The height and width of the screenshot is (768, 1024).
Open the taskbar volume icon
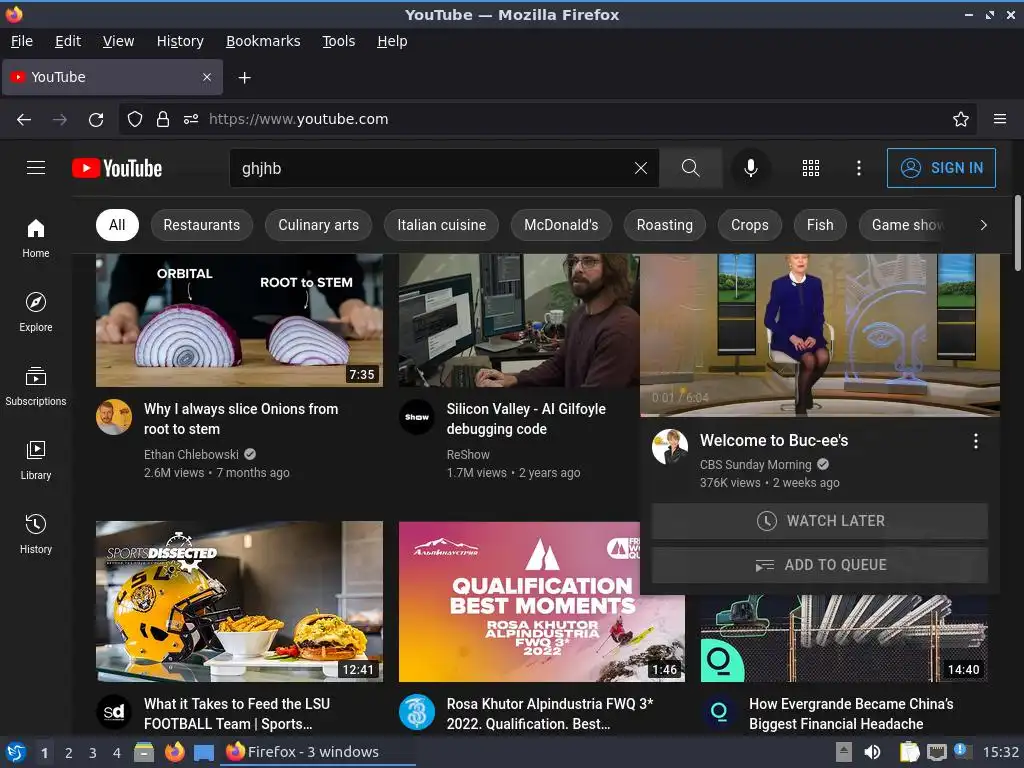[x=872, y=752]
